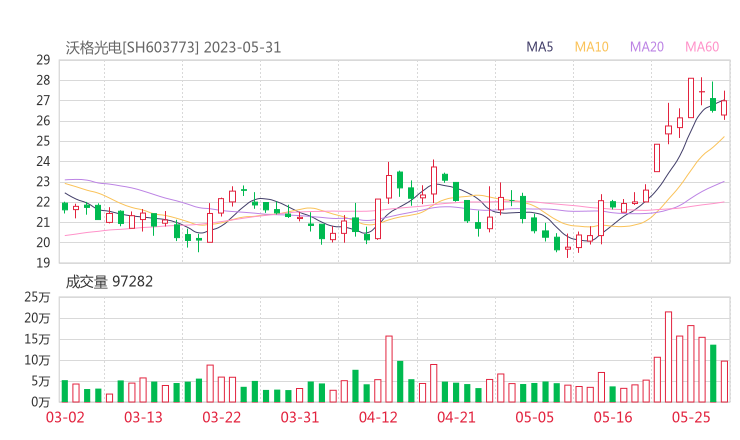The image size is (740, 440).
Task: Click the 04-21 date axis label
Action: pyautogui.click(x=456, y=417)
